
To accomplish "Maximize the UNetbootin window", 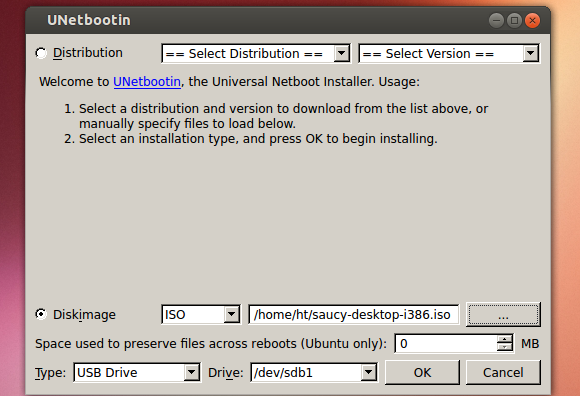I will click(514, 20).
